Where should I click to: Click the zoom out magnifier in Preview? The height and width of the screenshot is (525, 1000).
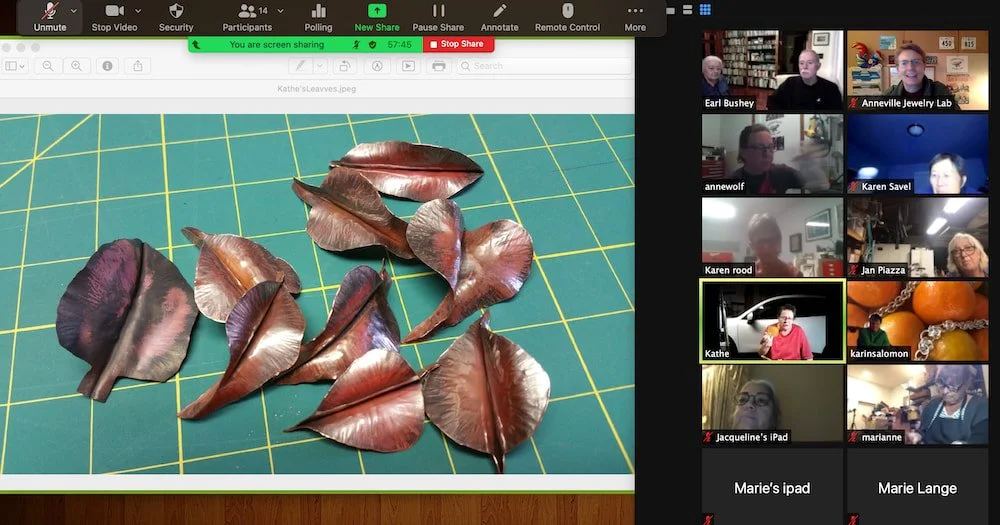48,66
